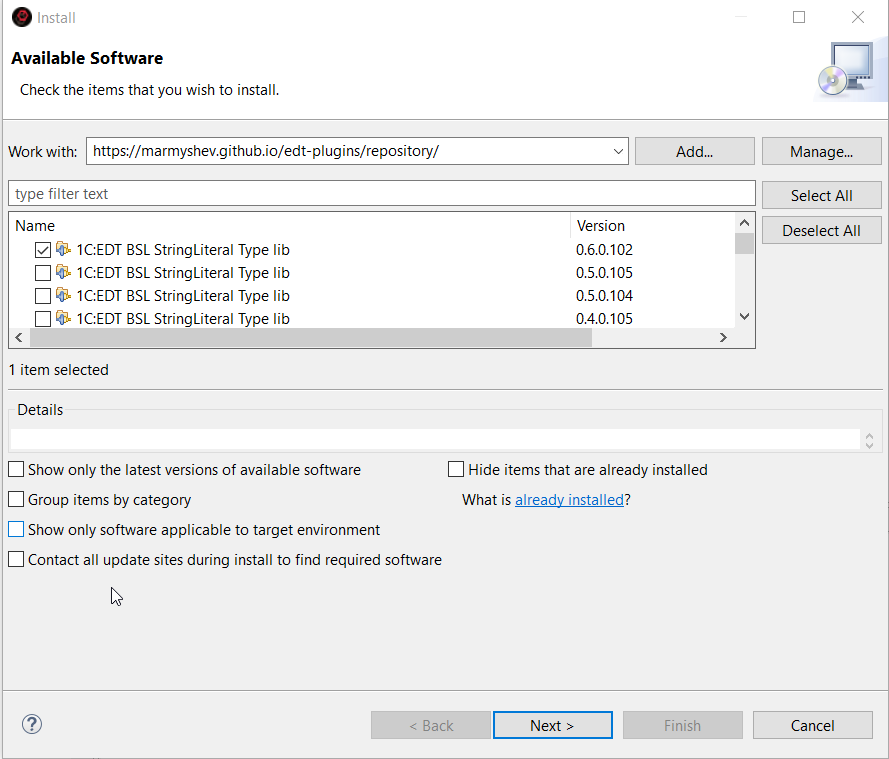Image resolution: width=889 pixels, height=759 pixels.
Task: Click Select All button
Action: 822,196
